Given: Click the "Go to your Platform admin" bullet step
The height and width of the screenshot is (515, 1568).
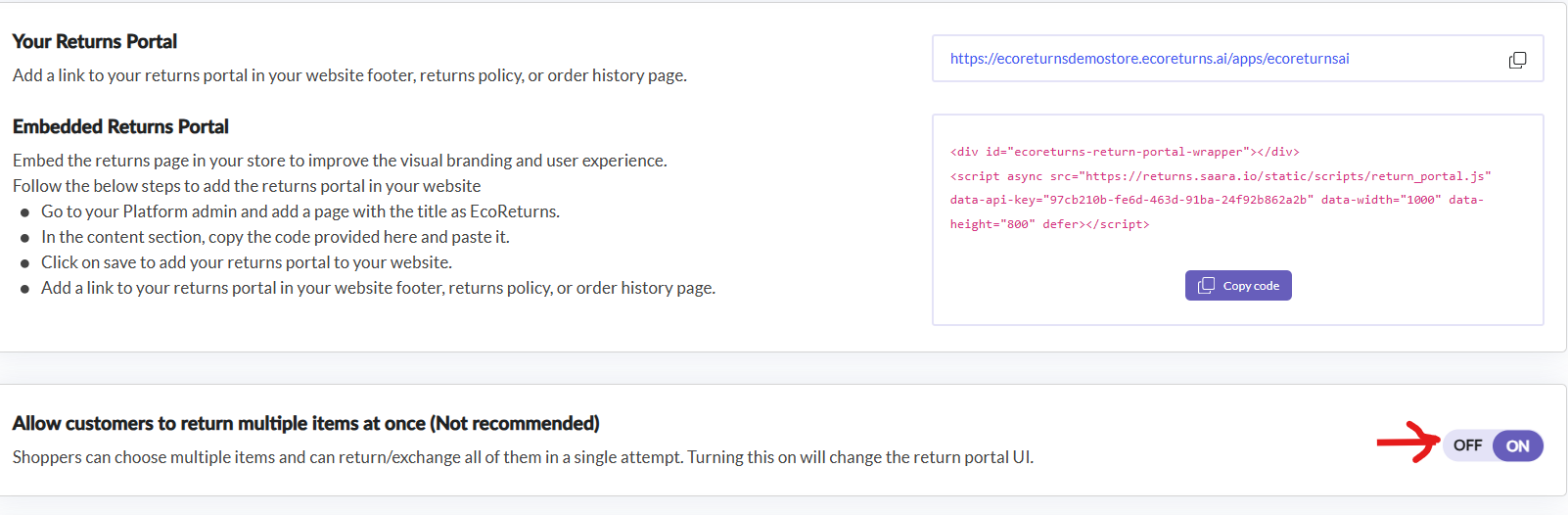Looking at the screenshot, I should point(300,211).
